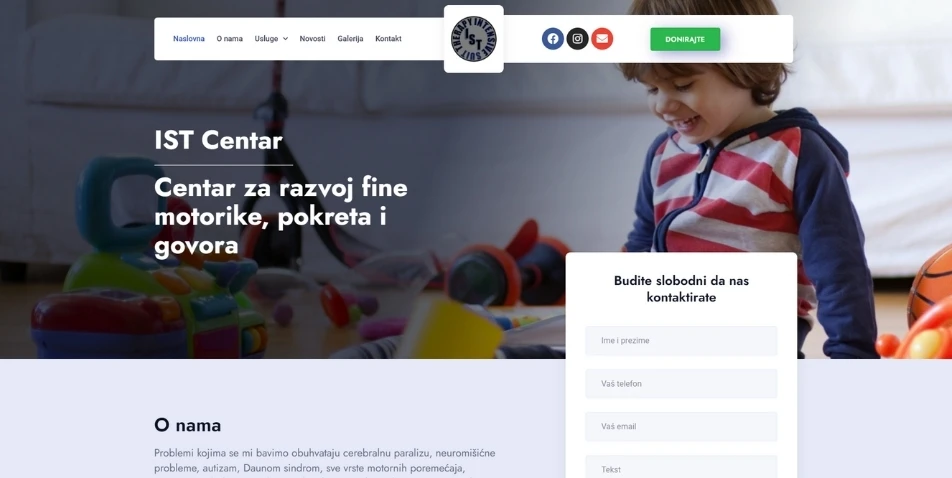This screenshot has width=952, height=478.
Task: Click the red email envelope icon
Action: click(x=602, y=39)
